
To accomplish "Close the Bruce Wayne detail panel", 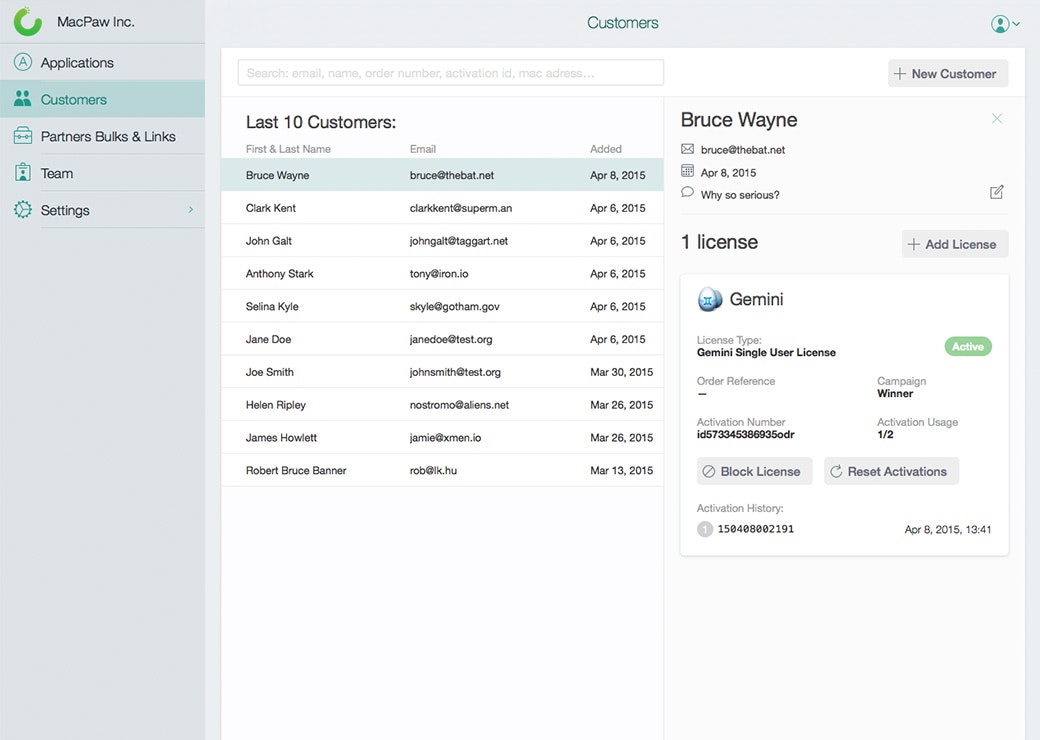I will pyautogui.click(x=997, y=118).
